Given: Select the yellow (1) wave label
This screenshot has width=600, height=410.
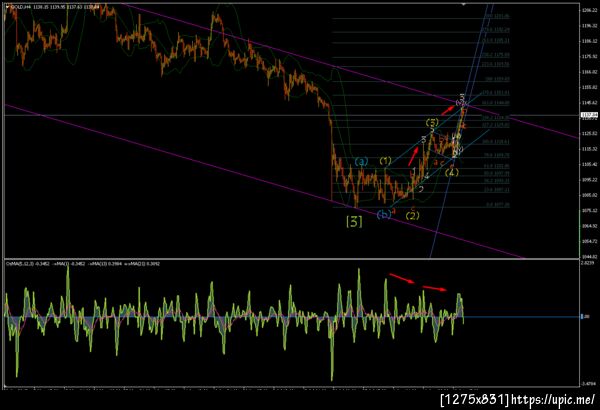Looking at the screenshot, I should click(385, 161).
